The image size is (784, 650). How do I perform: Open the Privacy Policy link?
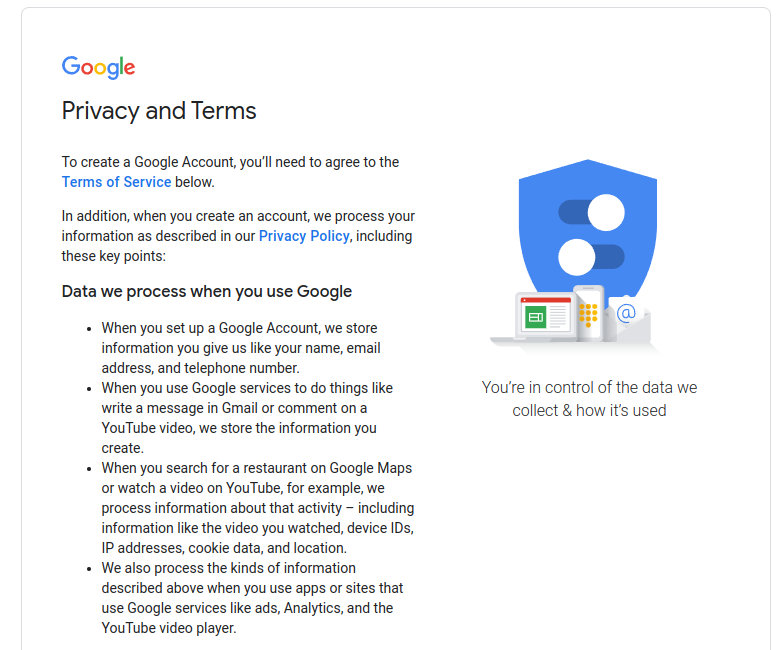(304, 236)
